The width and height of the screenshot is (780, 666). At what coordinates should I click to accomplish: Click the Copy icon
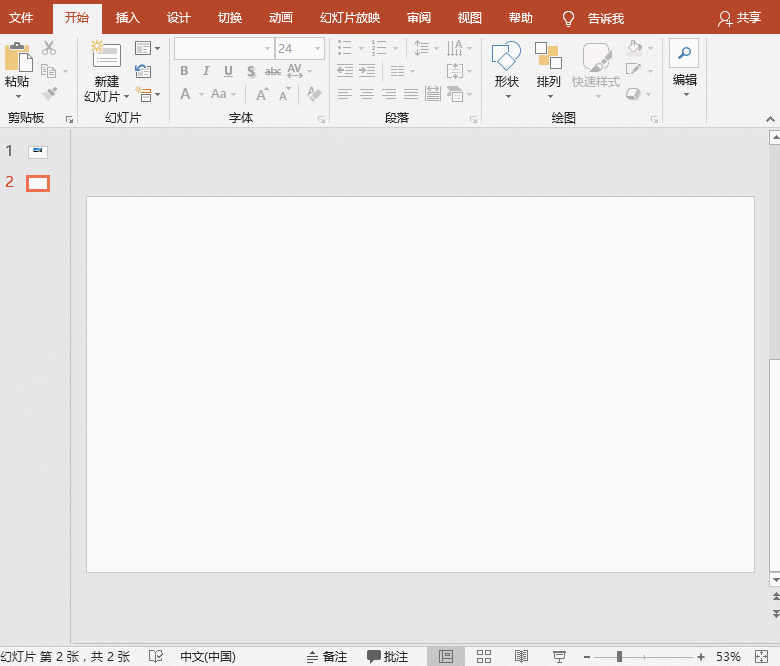coord(48,71)
